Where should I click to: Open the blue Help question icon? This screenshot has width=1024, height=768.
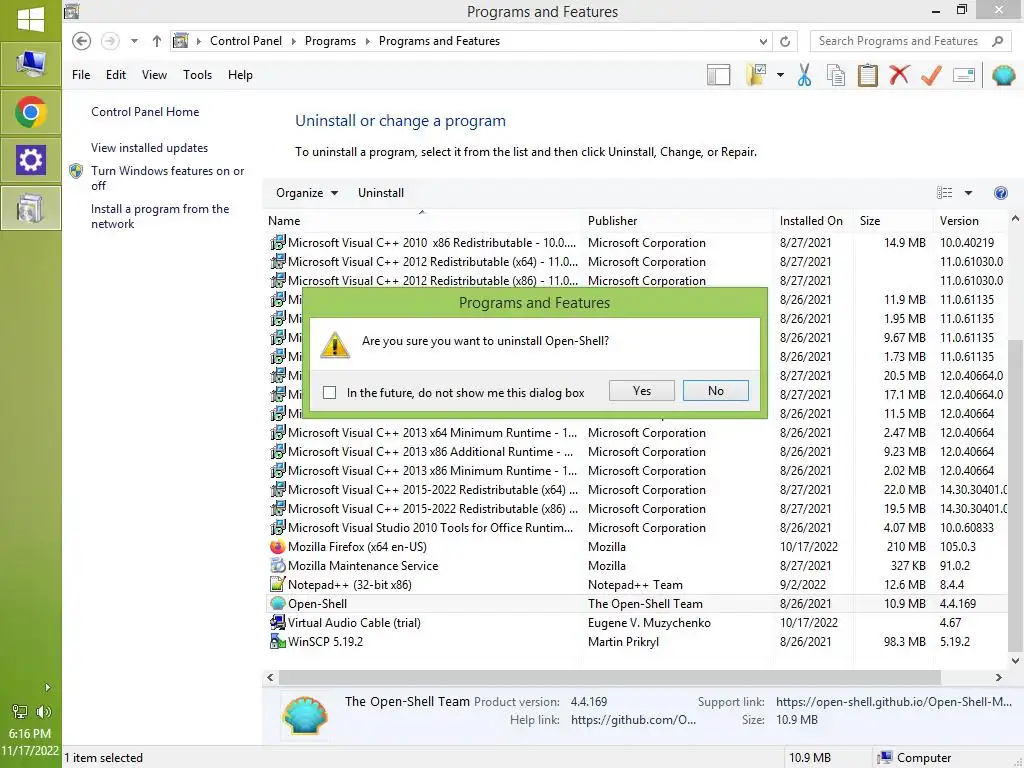[1000, 193]
